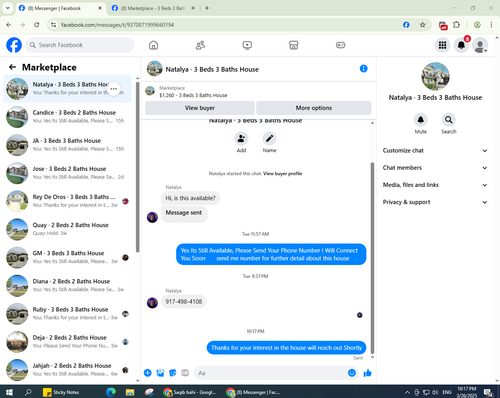Open the Facebook logo home link
This screenshot has height=398, width=500.
(14, 45)
